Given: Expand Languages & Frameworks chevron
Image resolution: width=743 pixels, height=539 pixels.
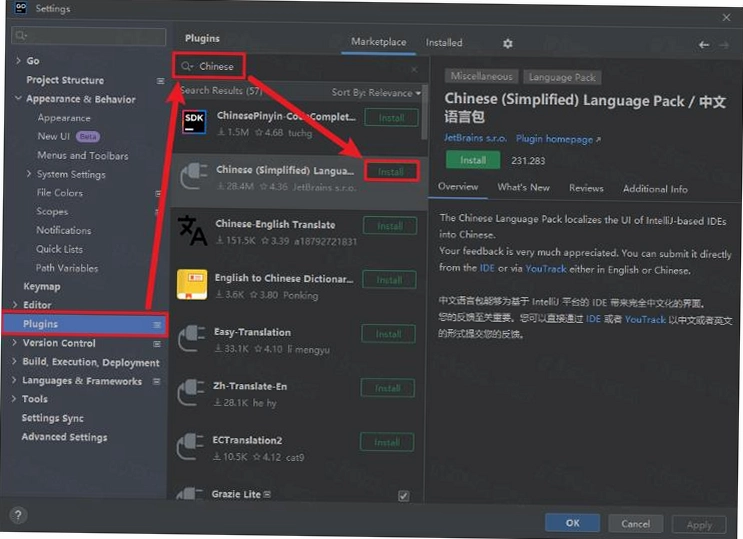Looking at the screenshot, I should pos(14,380).
